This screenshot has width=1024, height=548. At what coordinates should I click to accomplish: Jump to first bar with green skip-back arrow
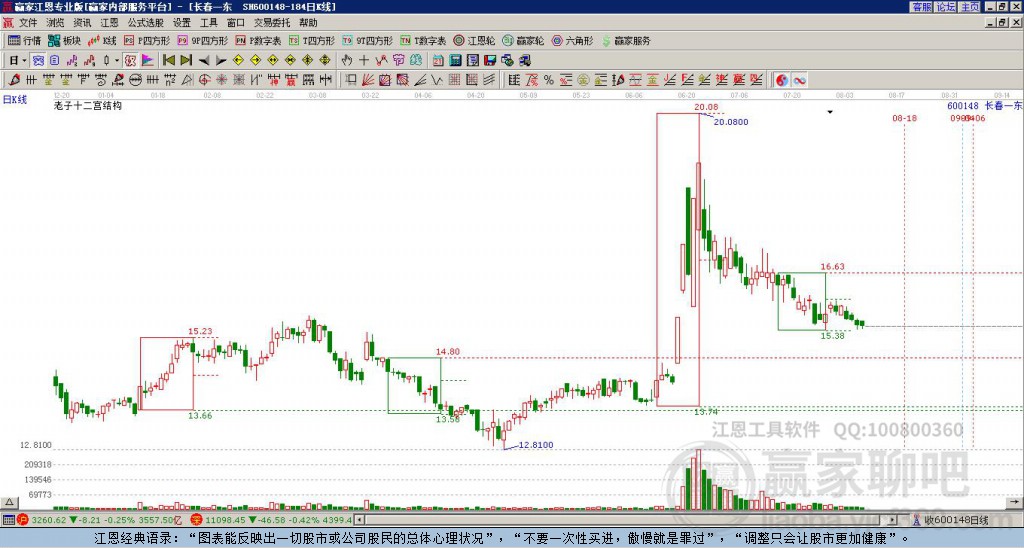click(x=168, y=60)
